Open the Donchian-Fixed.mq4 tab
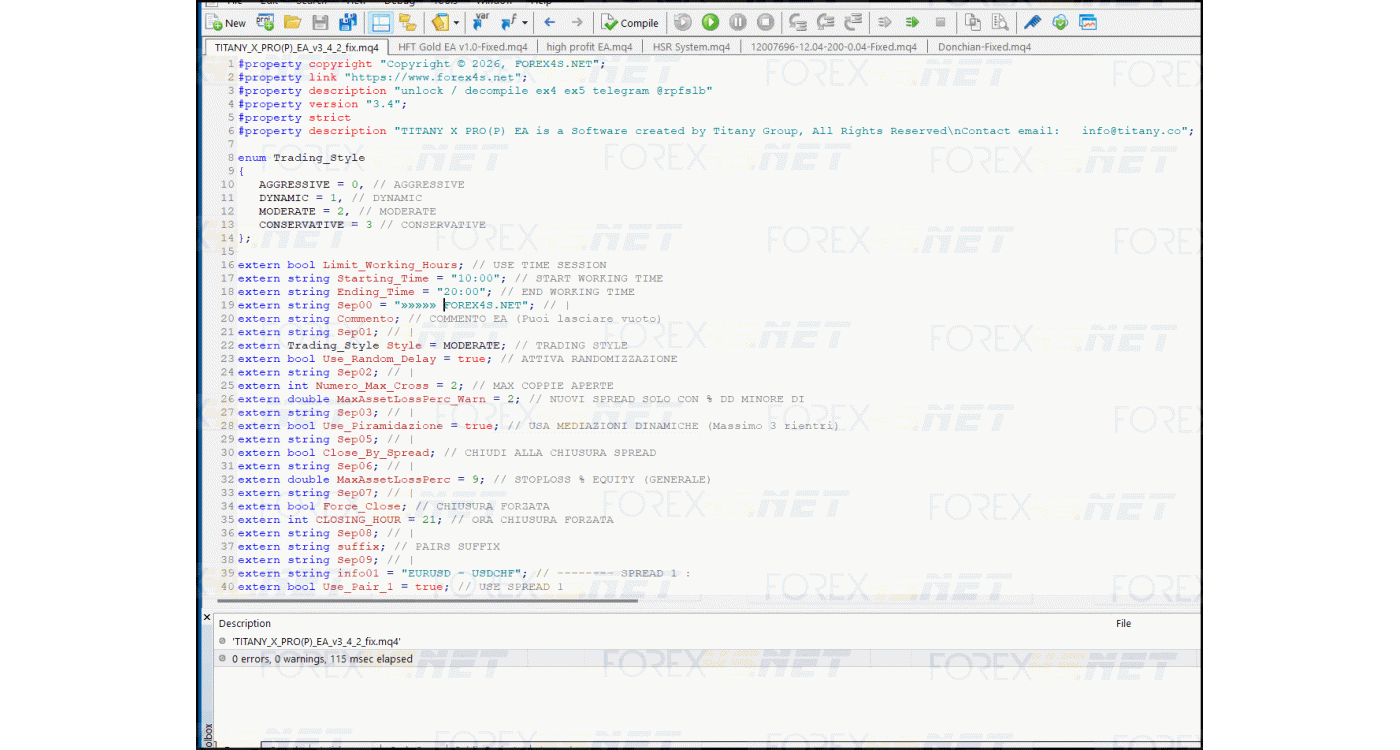1400x750 pixels. 984,47
